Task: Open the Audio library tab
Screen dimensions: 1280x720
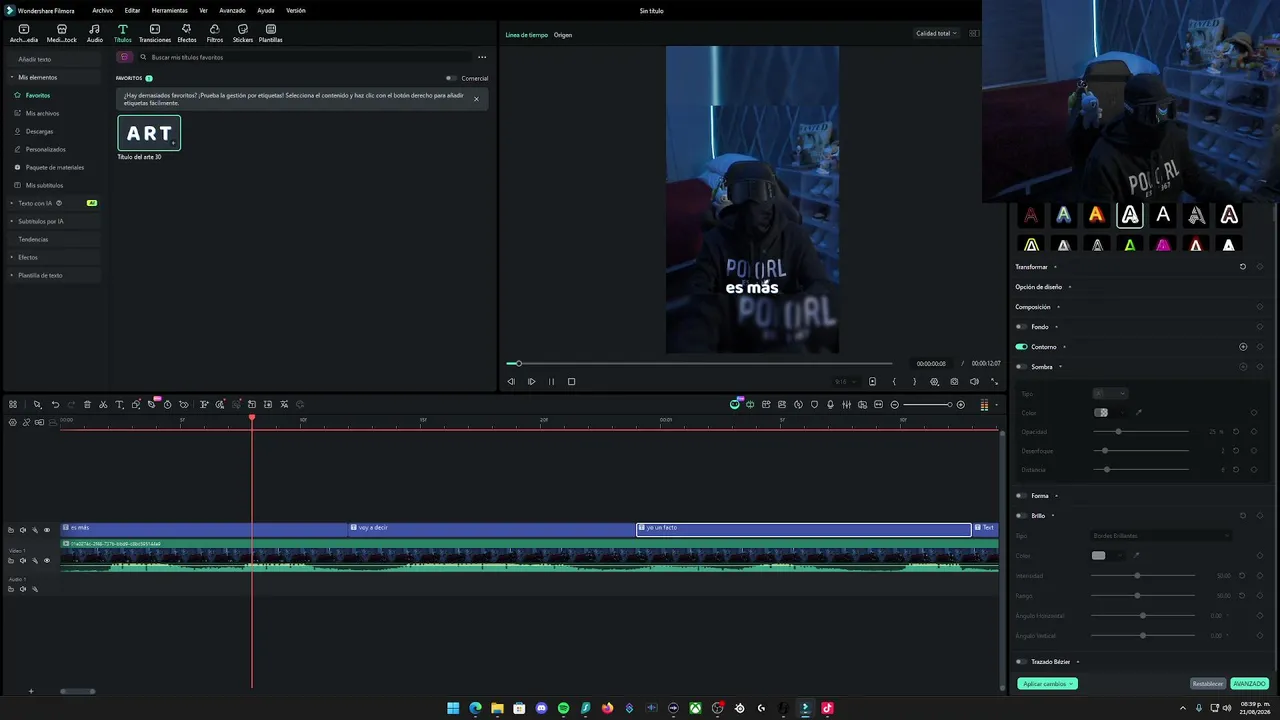Action: pyautogui.click(x=95, y=33)
